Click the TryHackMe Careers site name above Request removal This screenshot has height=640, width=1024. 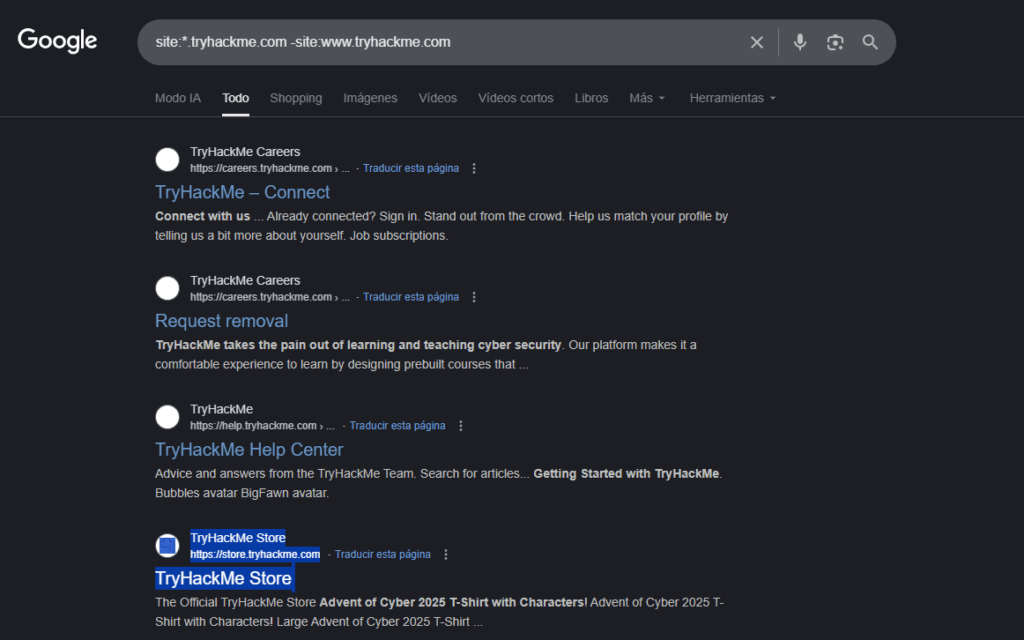pyautogui.click(x=245, y=280)
